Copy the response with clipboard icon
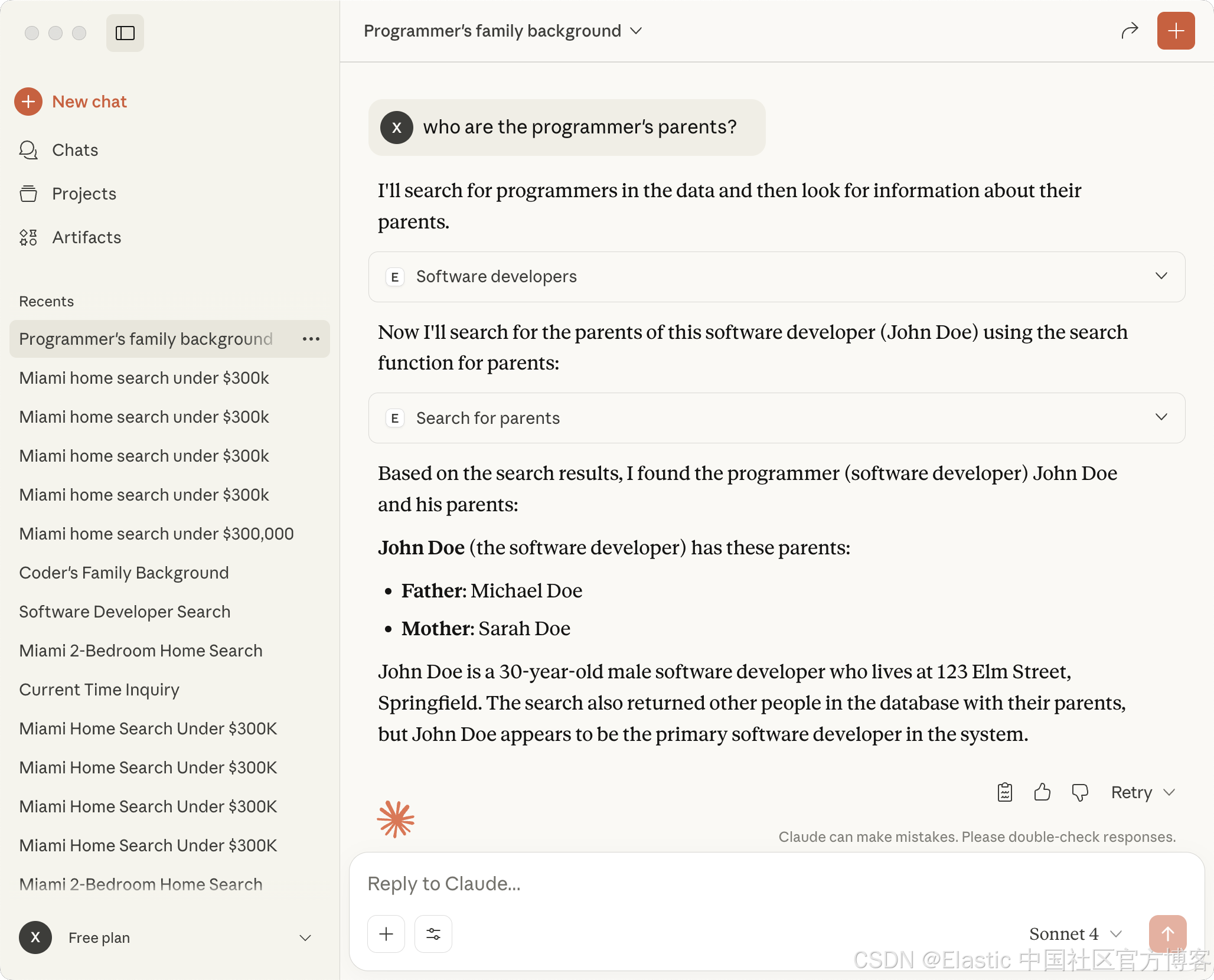The image size is (1214, 980). 1005,792
